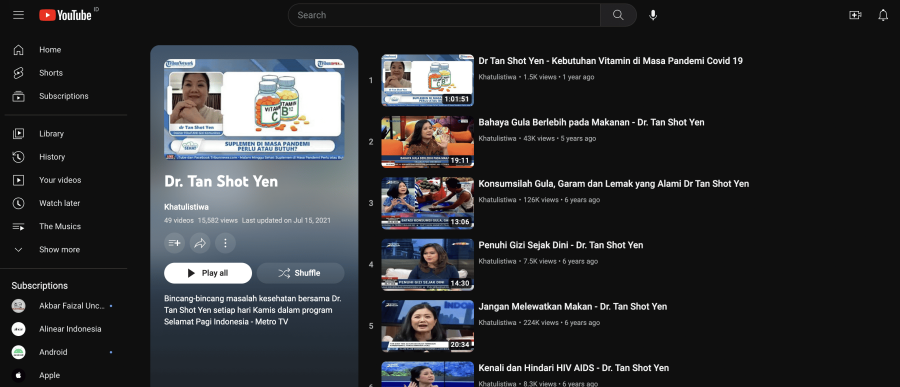Open the hamburger guide menu
The height and width of the screenshot is (387, 900).
(x=18, y=15)
